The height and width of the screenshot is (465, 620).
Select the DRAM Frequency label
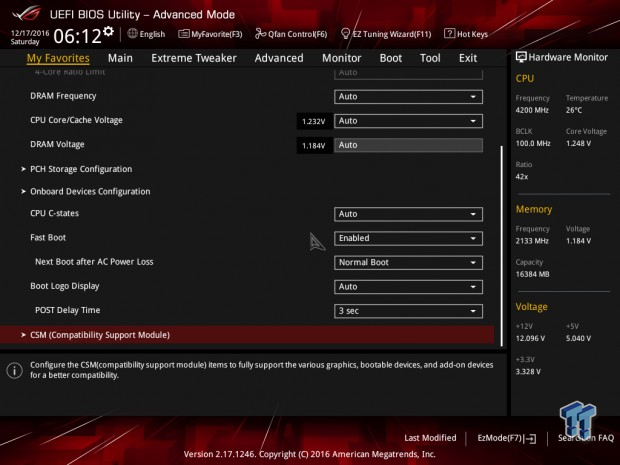pyautogui.click(x=63, y=96)
